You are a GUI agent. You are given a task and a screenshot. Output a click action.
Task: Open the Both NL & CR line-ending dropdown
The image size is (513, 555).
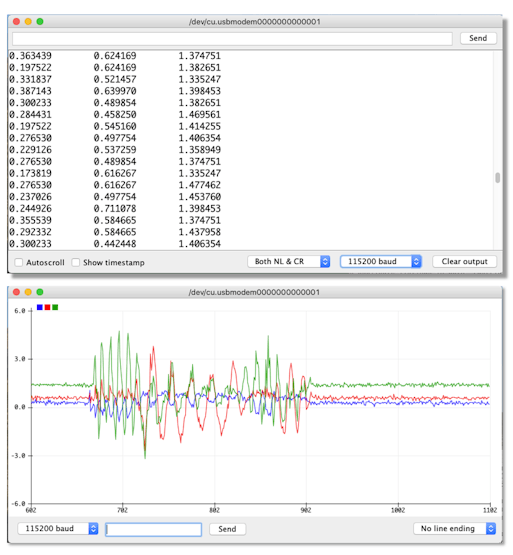coord(289,262)
